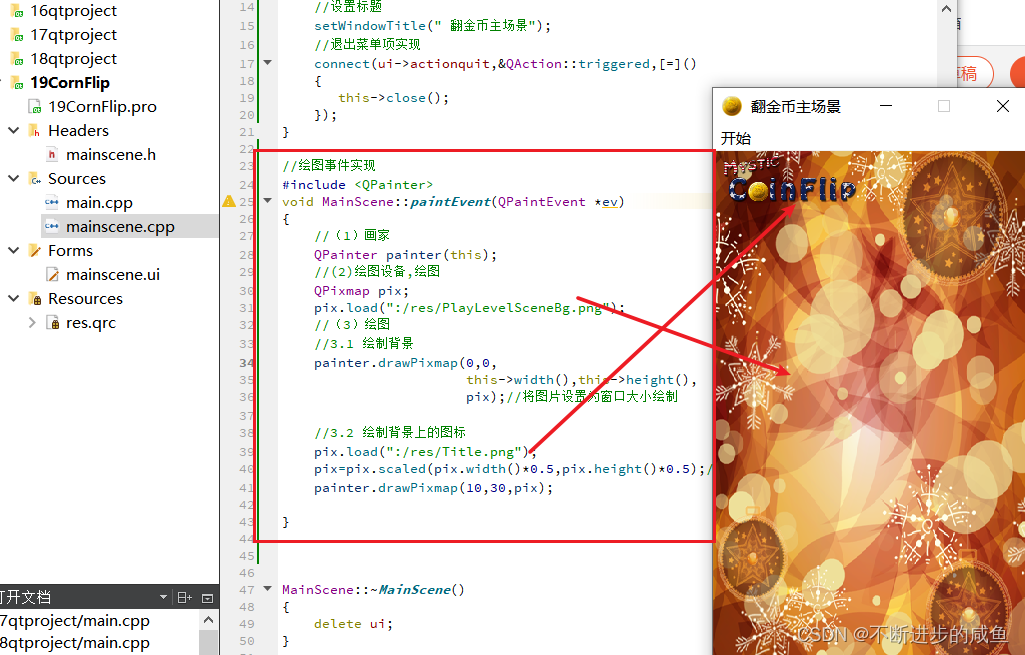
Task: Click the coin icon in game title bar
Action: click(x=732, y=106)
